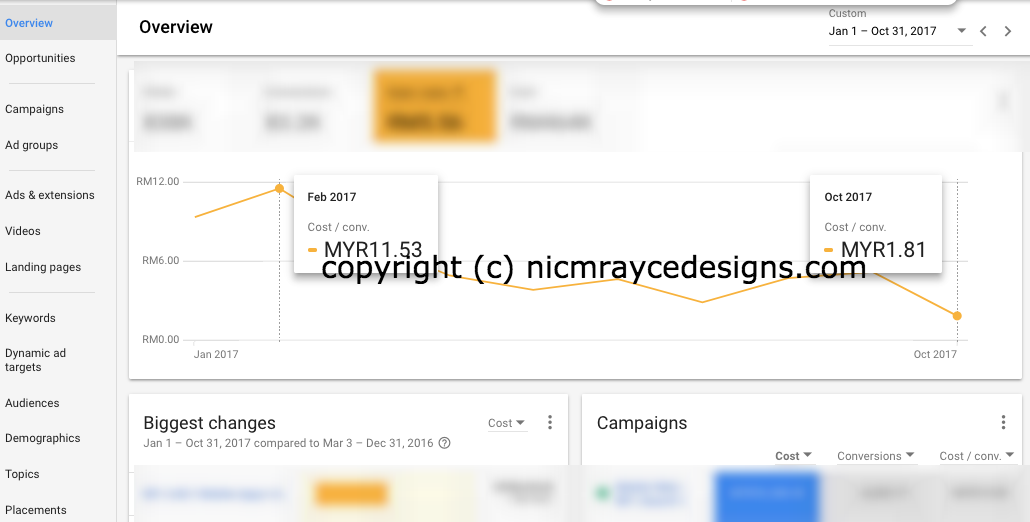Viewport: 1030px width, 522px height.
Task: Navigate to Videos in the sidebar
Action: [23, 231]
